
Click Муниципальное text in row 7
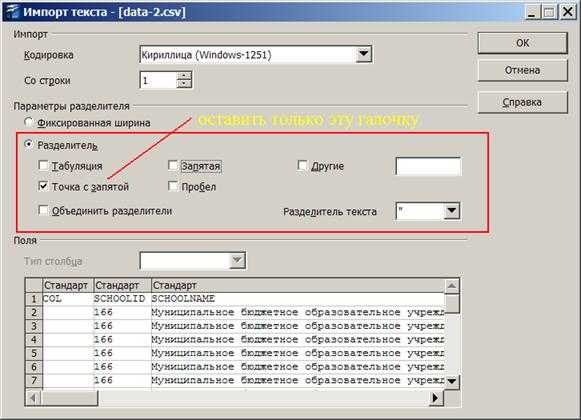pos(193,380)
